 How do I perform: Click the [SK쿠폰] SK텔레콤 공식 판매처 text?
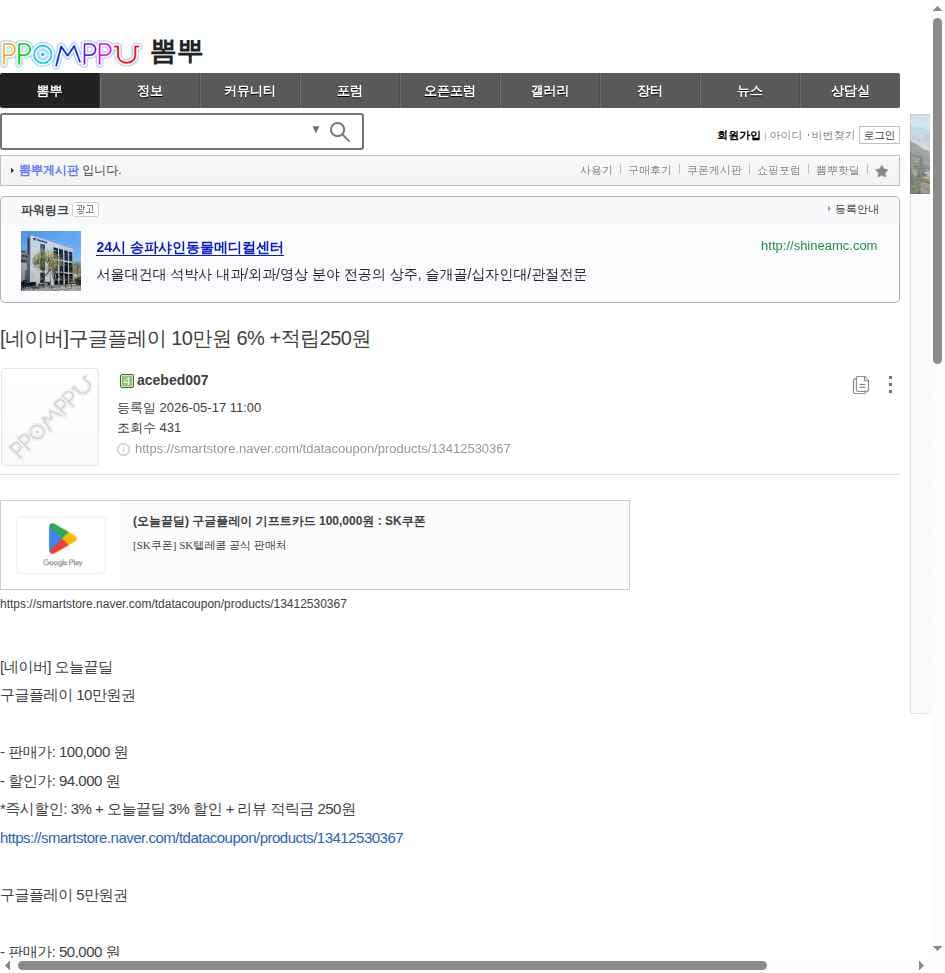point(209,545)
